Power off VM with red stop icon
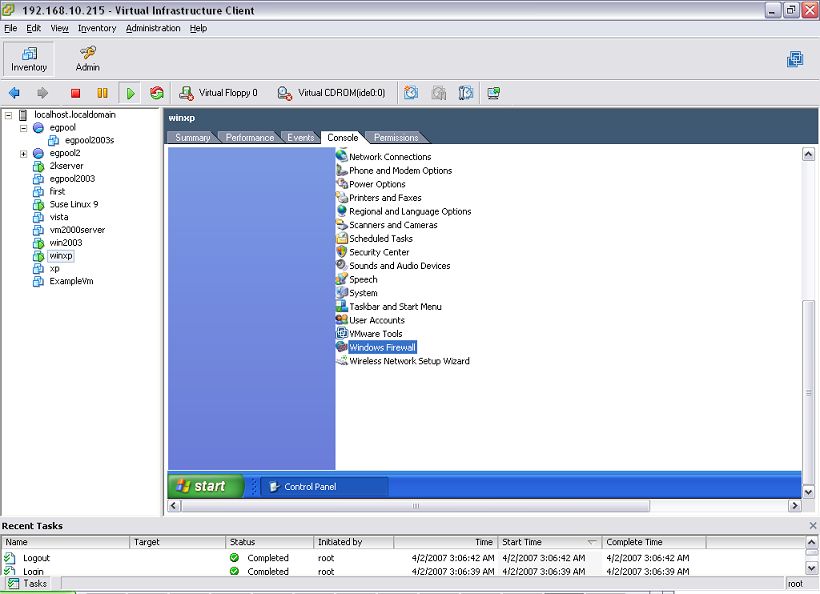This screenshot has width=820, height=594. tap(75, 93)
